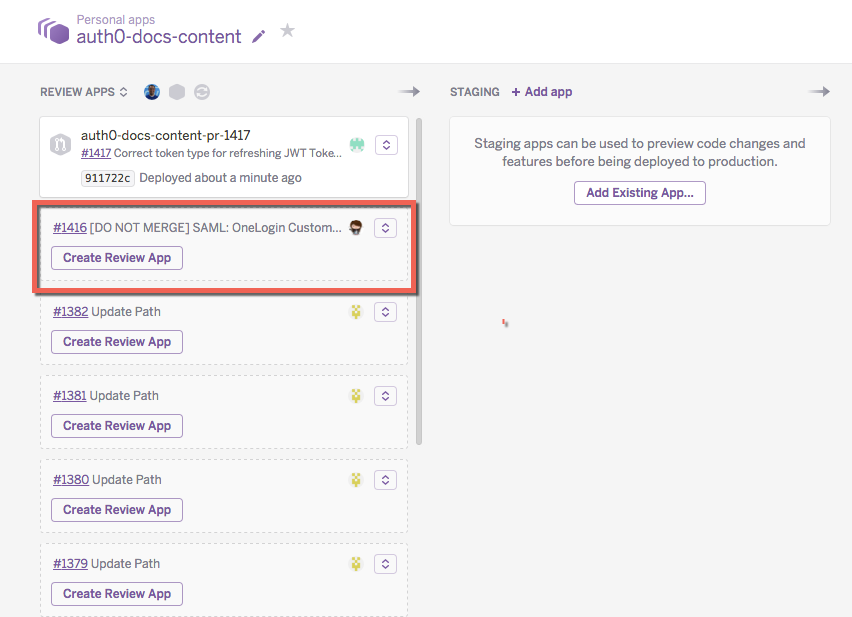Click auth0-docs-content pipeline title
Image resolution: width=852 pixels, height=617 pixels.
[x=159, y=36]
